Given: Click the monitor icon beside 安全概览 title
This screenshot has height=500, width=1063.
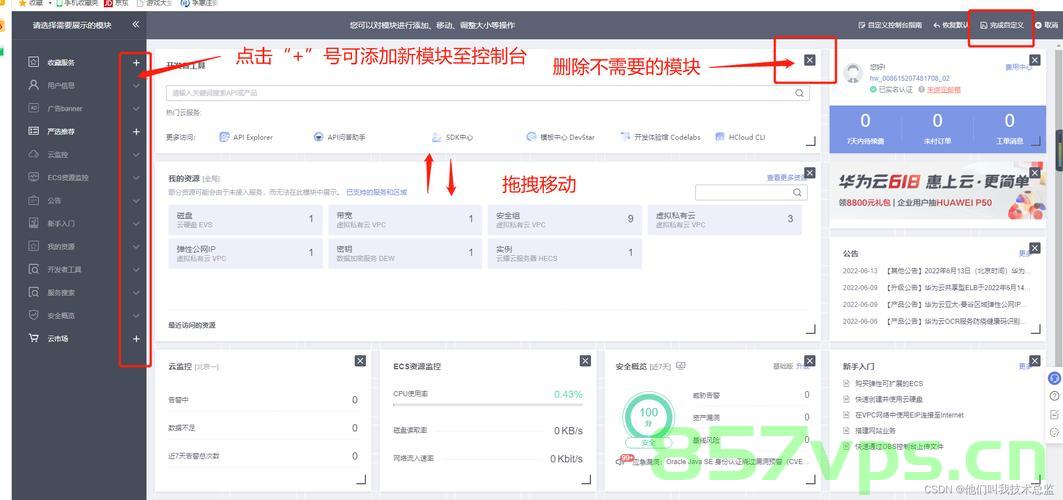Looking at the screenshot, I should 681,366.
